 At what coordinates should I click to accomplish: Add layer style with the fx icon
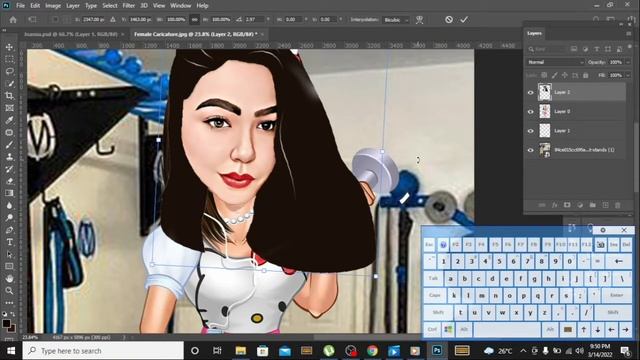554,205
